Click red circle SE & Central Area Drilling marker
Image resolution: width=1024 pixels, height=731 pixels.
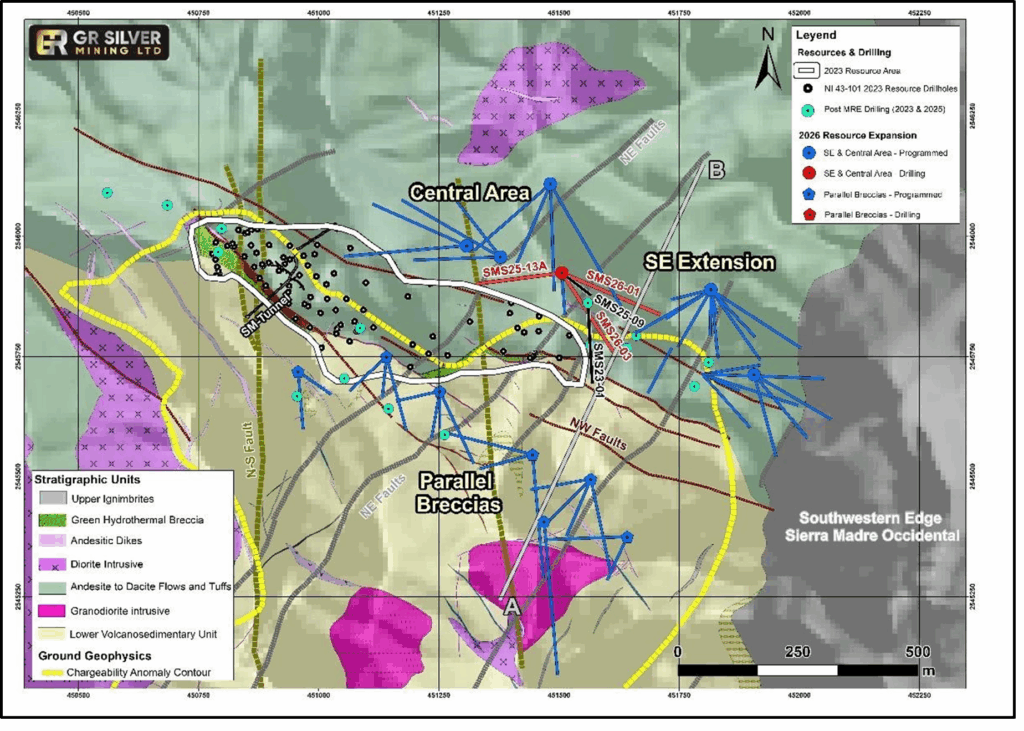[x=809, y=173]
